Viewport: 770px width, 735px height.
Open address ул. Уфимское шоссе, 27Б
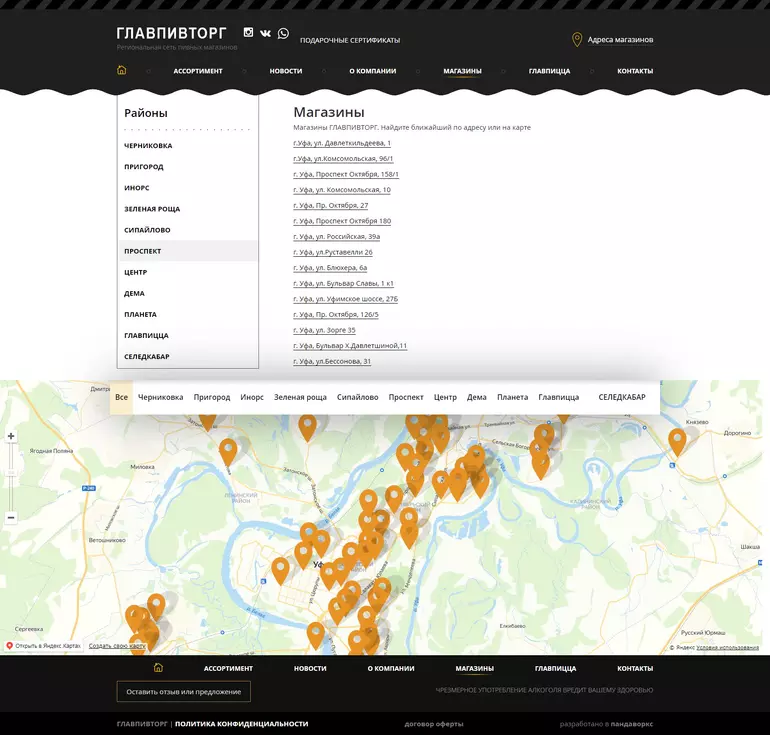[346, 299]
